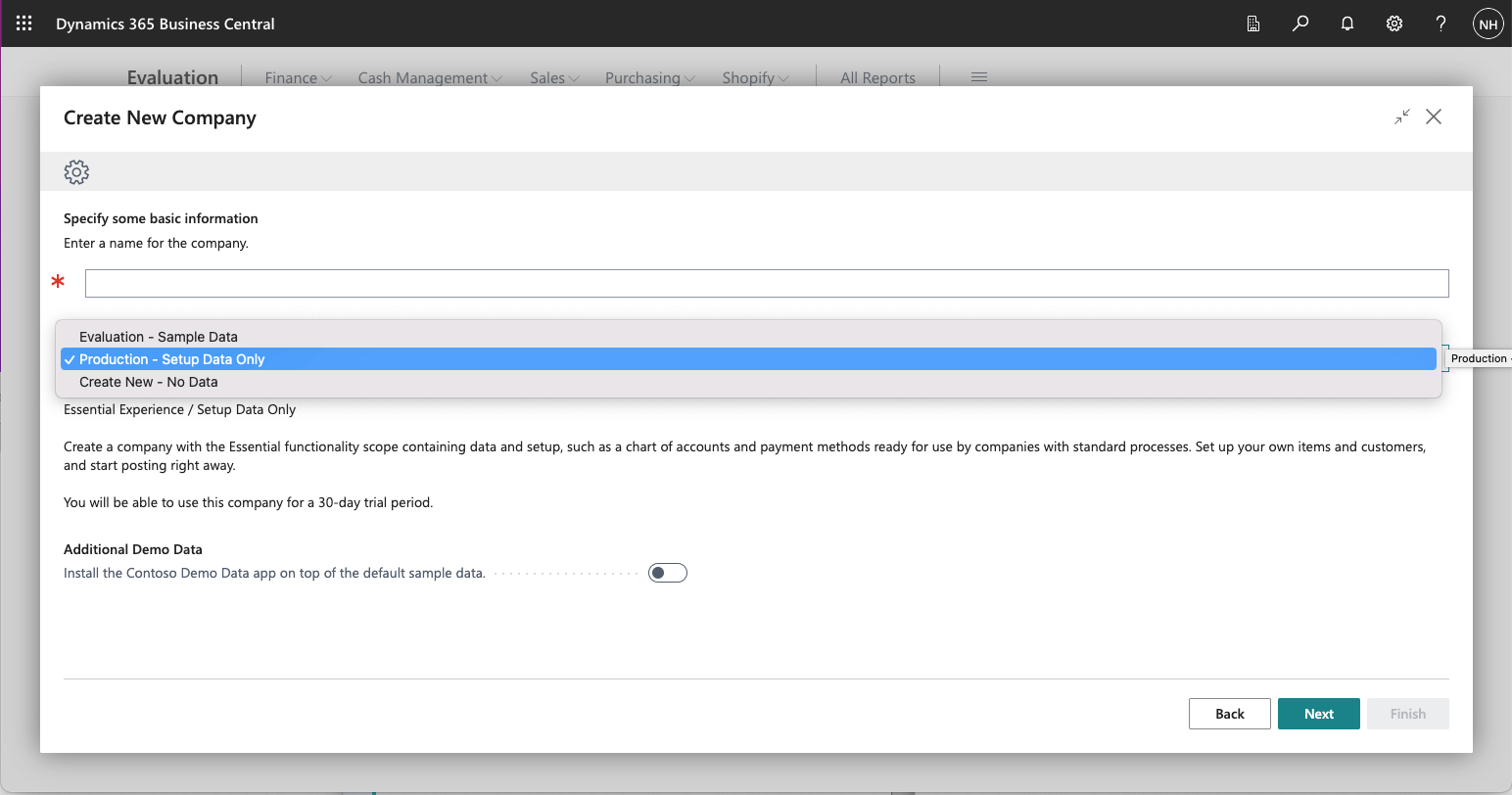The height and width of the screenshot is (795, 1512).
Task: Open the notifications bell
Action: 1347,23
